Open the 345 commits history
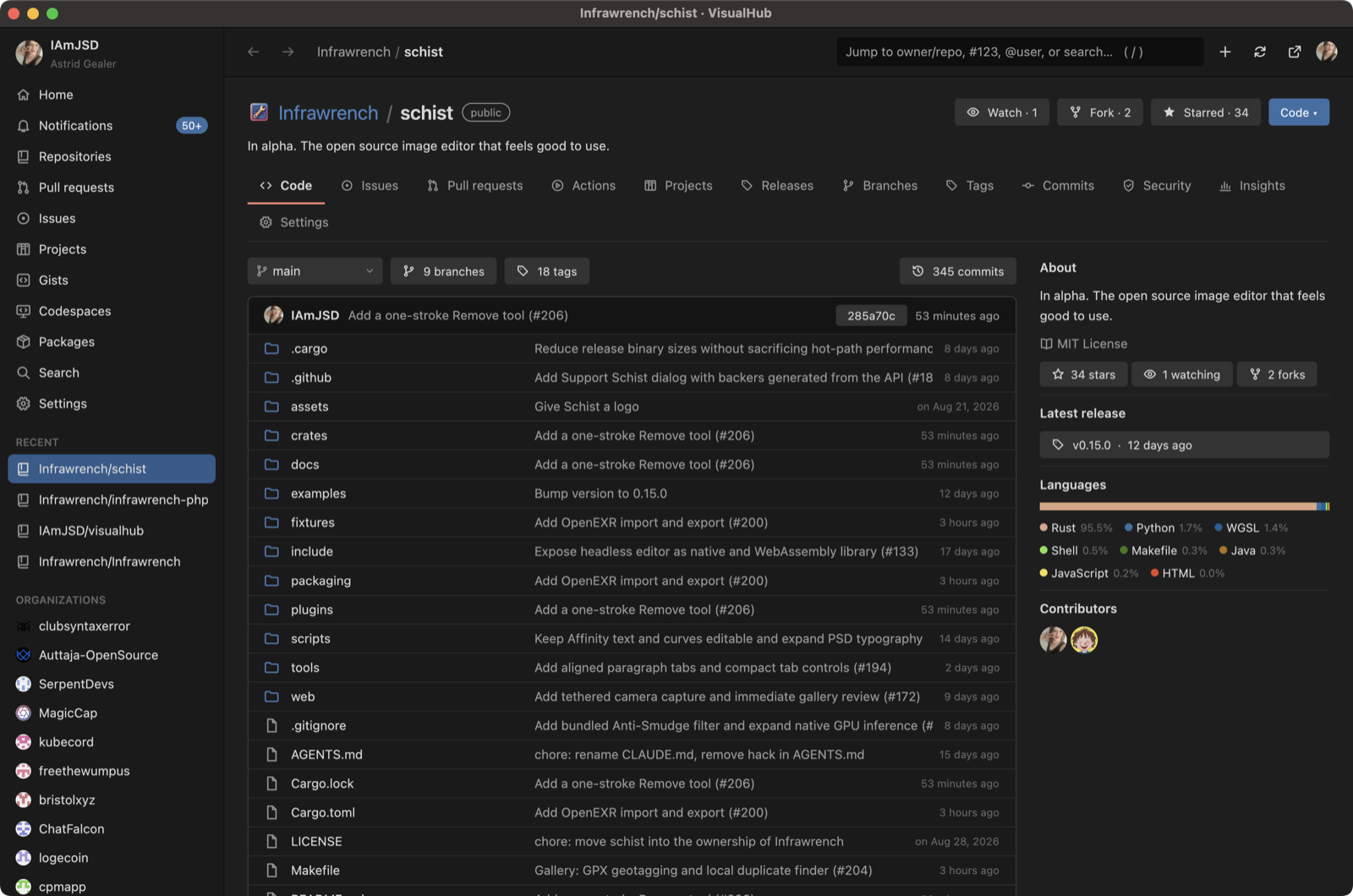Image resolution: width=1353 pixels, height=896 pixels. 958,271
